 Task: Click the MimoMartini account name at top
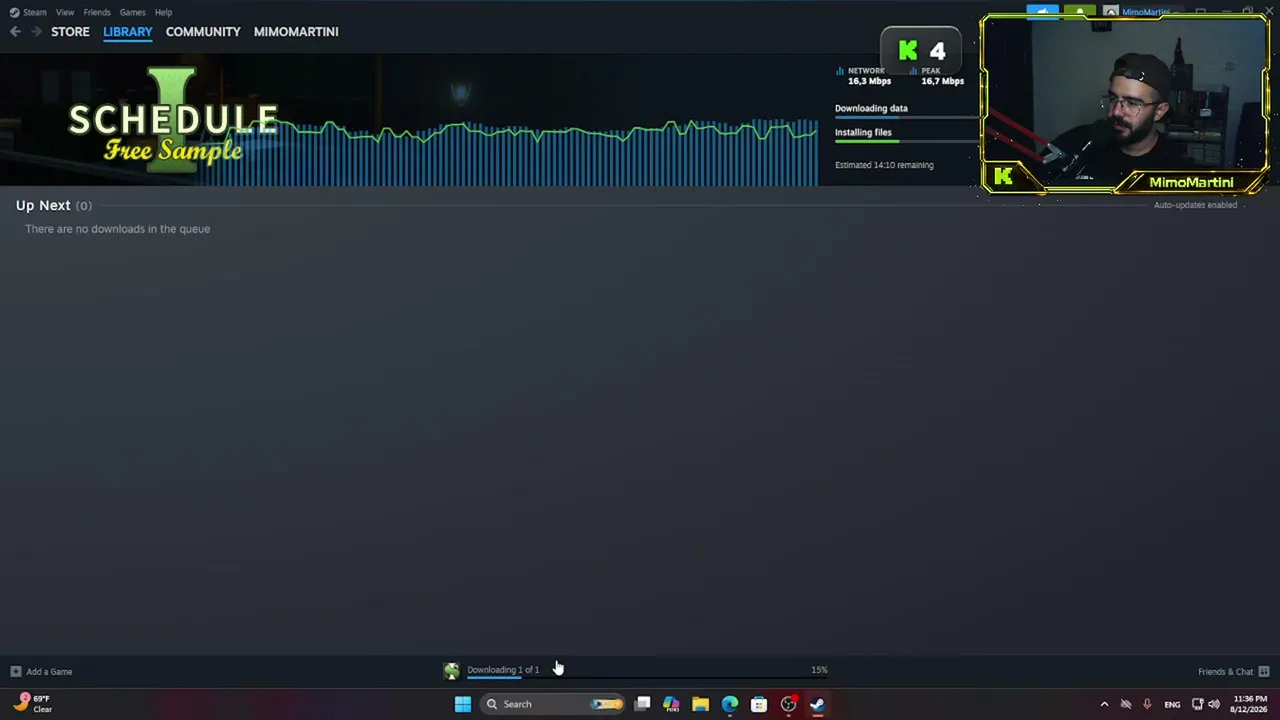(x=1145, y=12)
